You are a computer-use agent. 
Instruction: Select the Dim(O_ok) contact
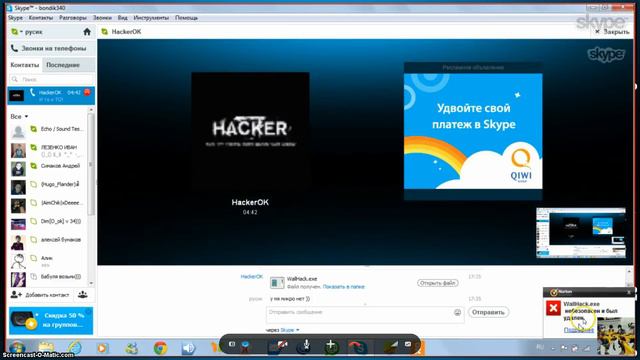pos(48,223)
